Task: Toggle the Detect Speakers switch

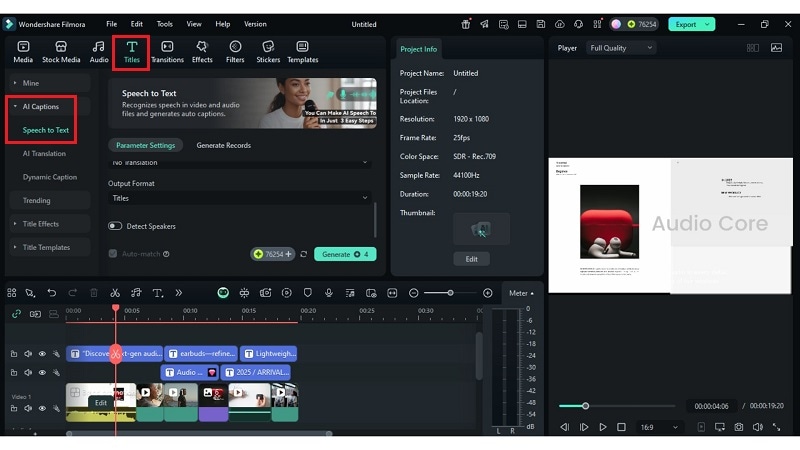Action: pyautogui.click(x=115, y=226)
